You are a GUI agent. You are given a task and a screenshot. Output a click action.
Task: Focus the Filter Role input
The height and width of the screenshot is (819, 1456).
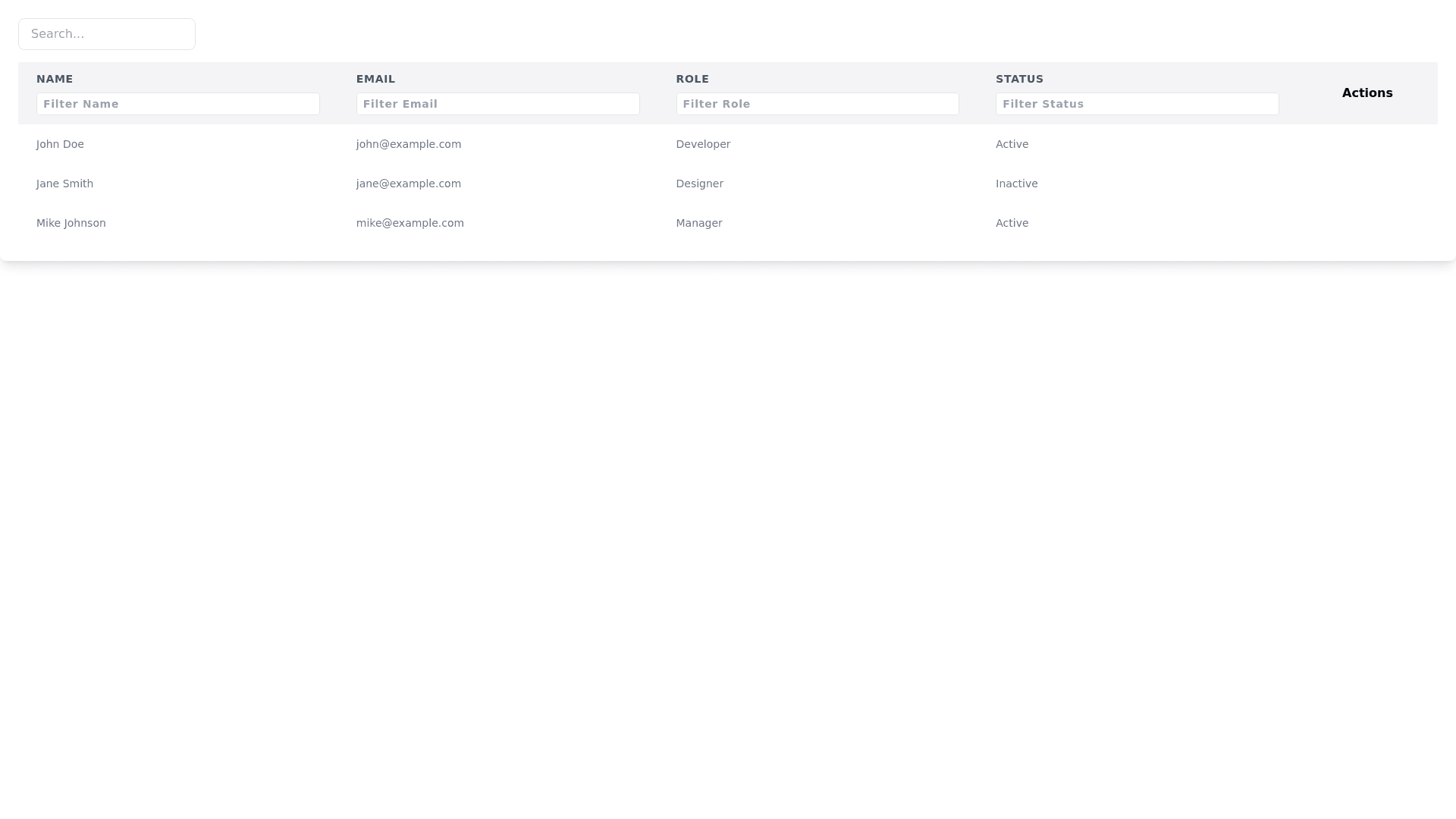coord(817,104)
